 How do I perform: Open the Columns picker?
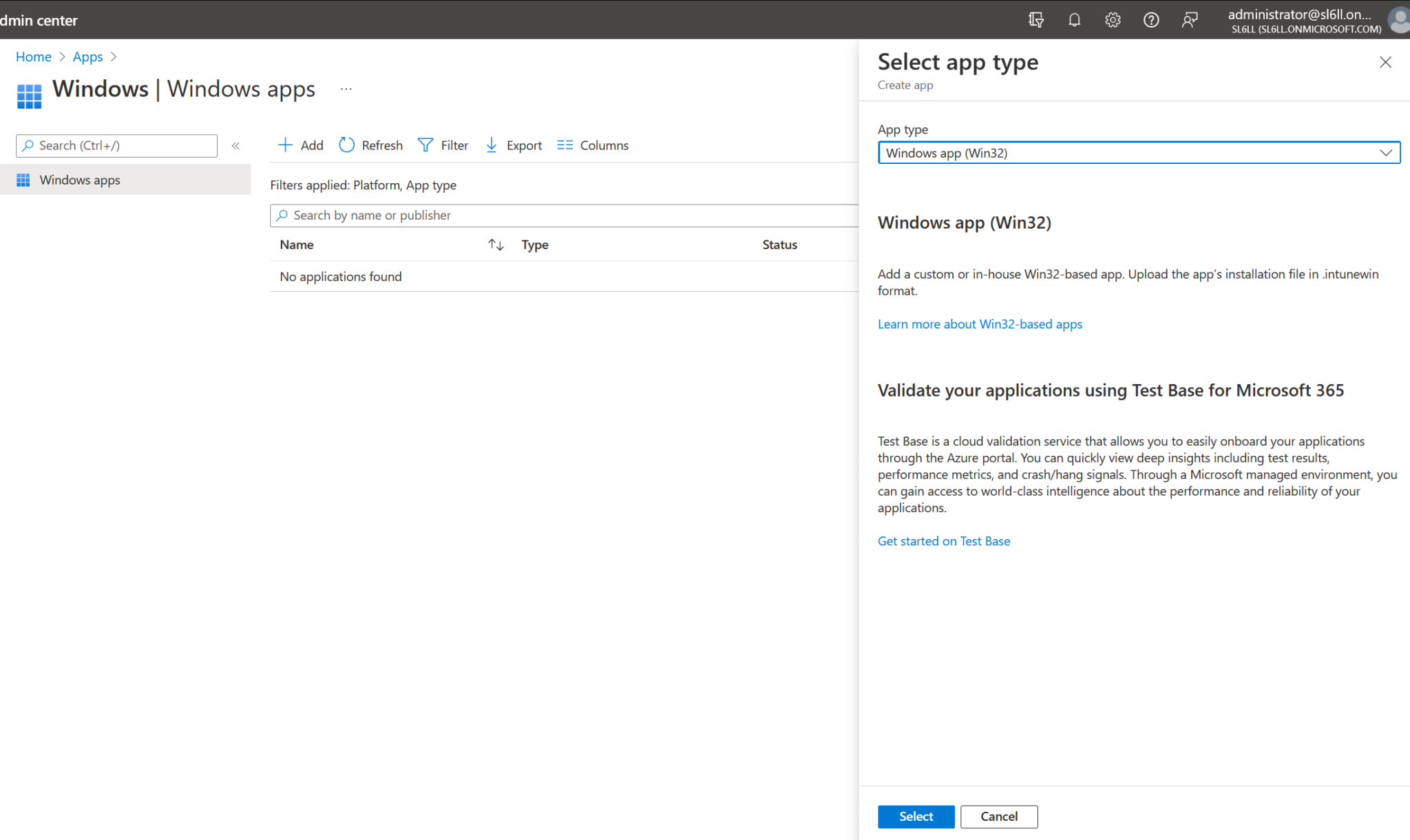coord(591,145)
